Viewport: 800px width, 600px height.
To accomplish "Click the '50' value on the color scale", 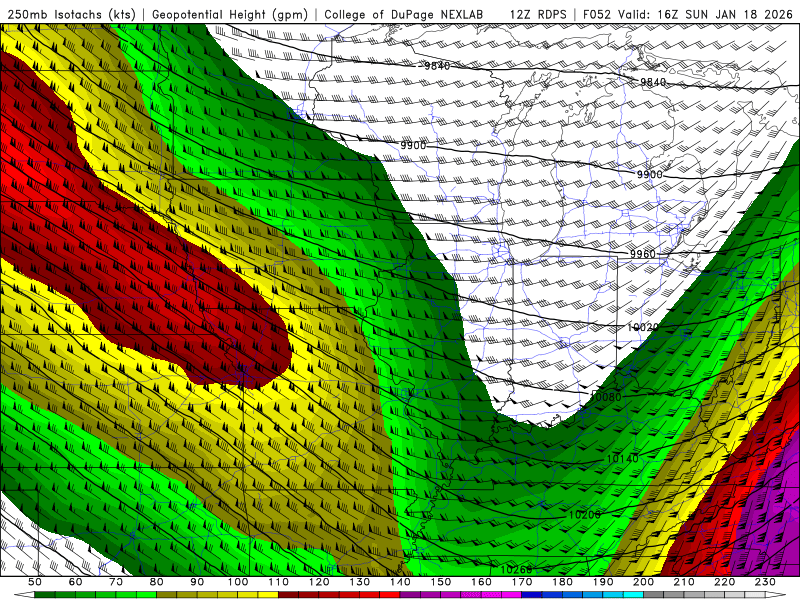I will pyautogui.click(x=35, y=582).
